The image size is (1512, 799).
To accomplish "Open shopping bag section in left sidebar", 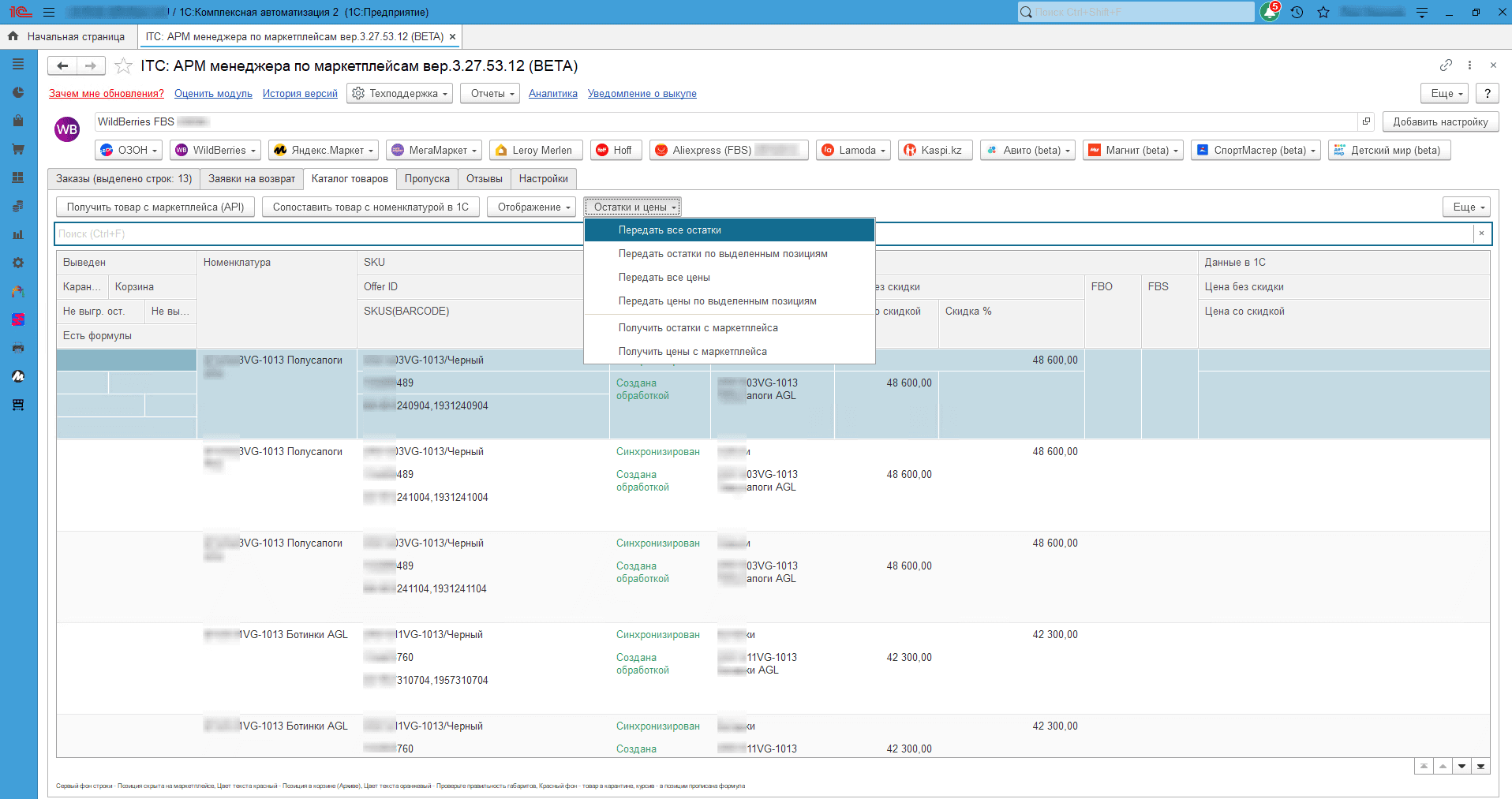I will click(x=18, y=121).
